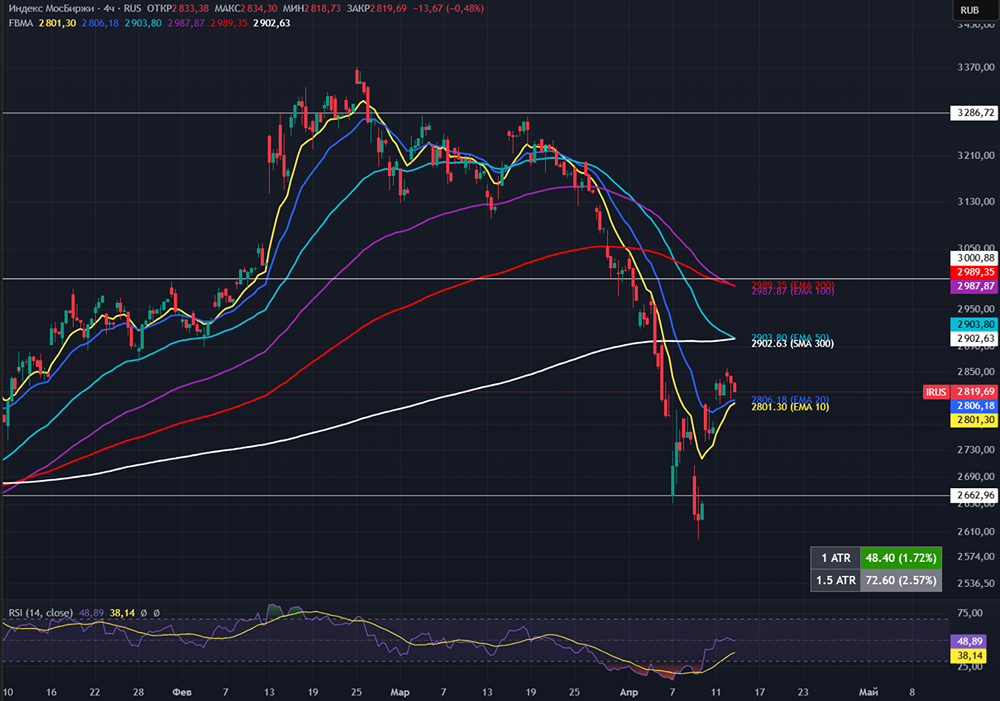
Task: Click price axis level 2730,00
Action: click(x=976, y=450)
